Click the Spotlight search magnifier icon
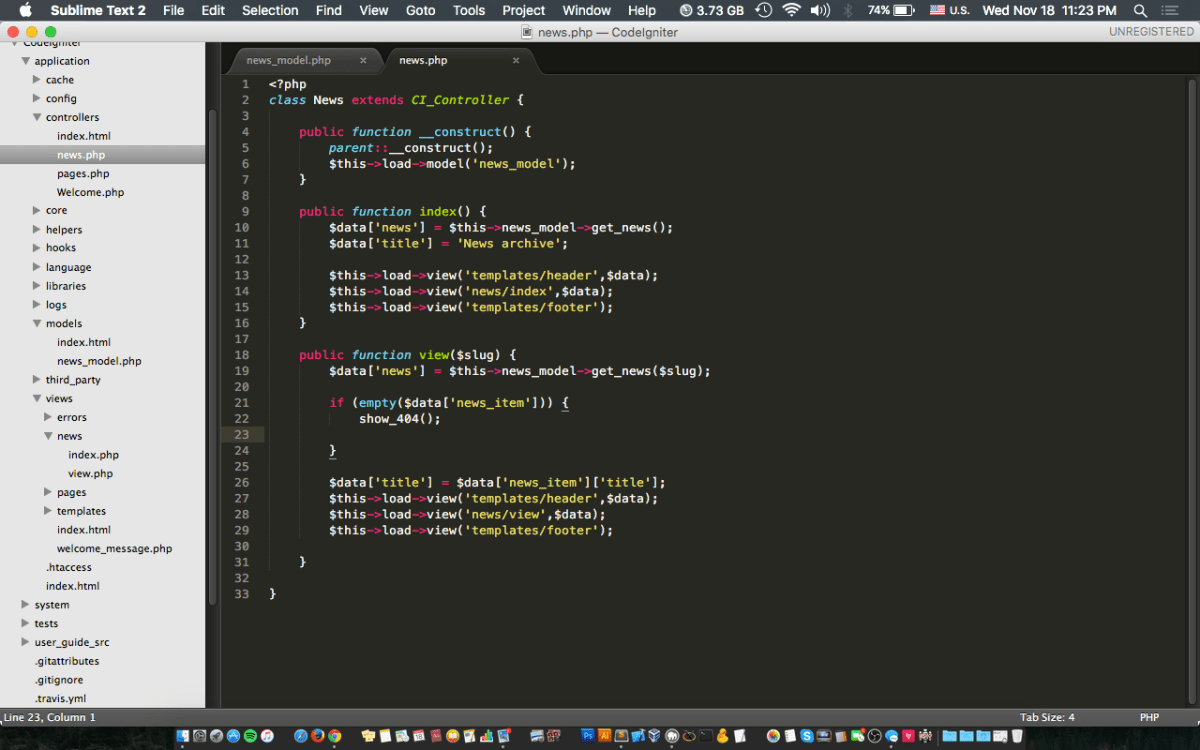 tap(1140, 10)
